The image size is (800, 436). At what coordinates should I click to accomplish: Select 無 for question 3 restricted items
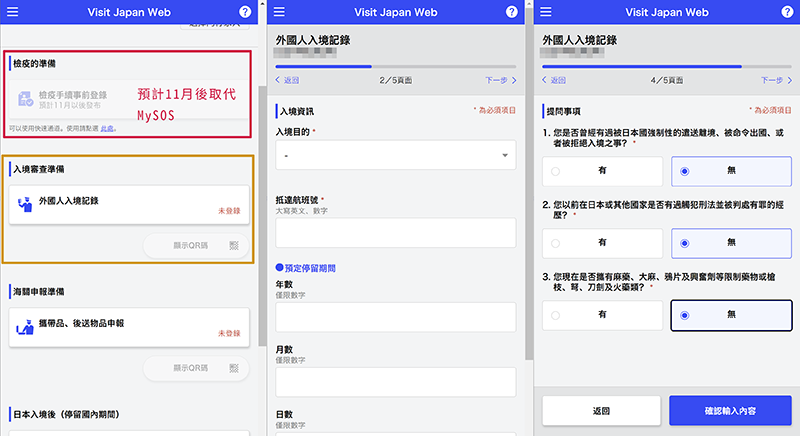[x=731, y=315]
